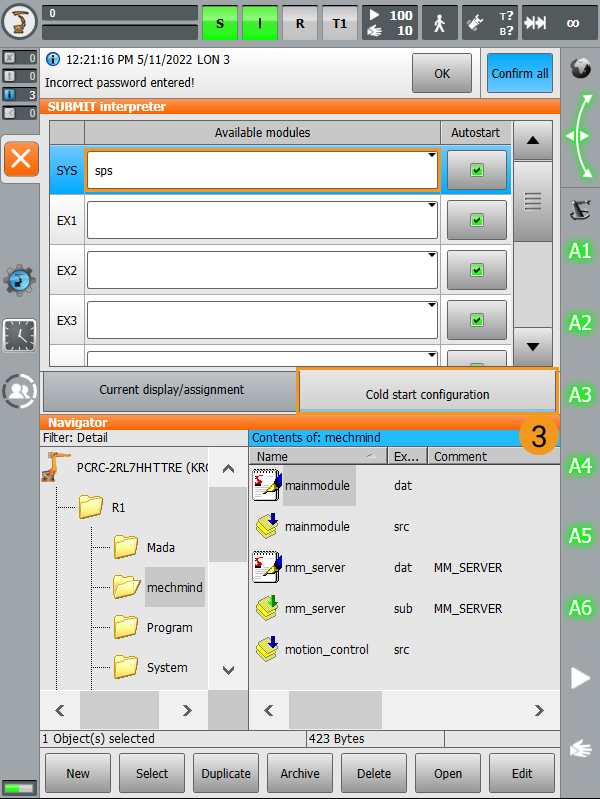Image resolution: width=600 pixels, height=799 pixels.
Task: Toggle Autostart checkbox for SYS row
Action: pyautogui.click(x=476, y=171)
